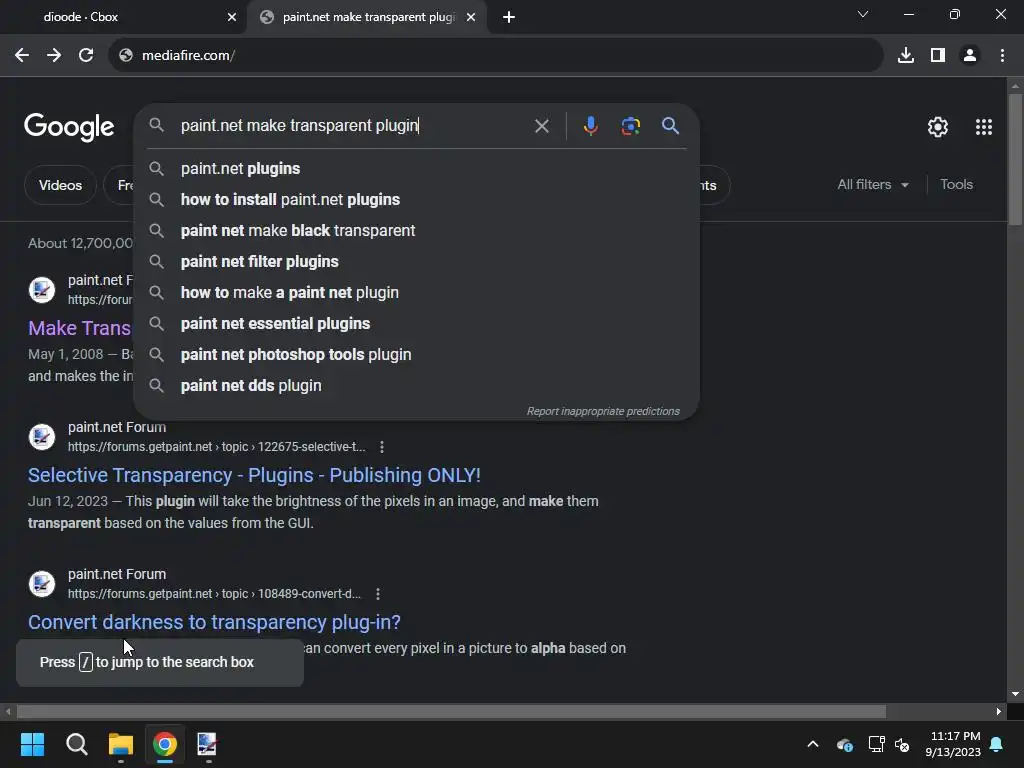Image resolution: width=1024 pixels, height=768 pixels.
Task: Choose suggestion paint net make black transparent
Action: point(417,231)
